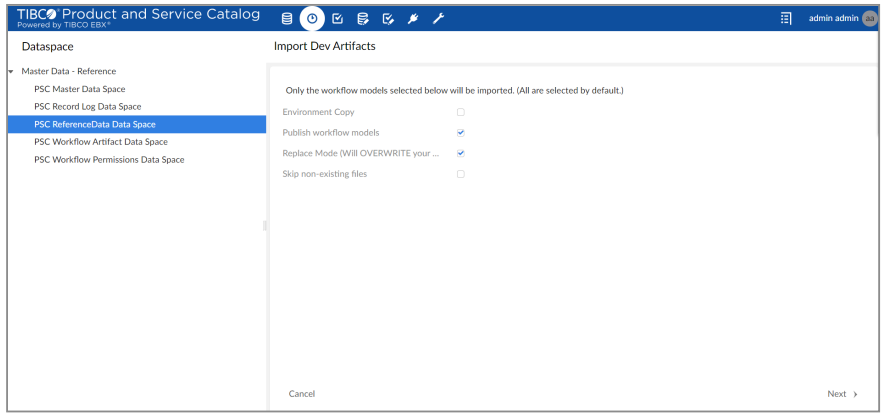Click the plug Data Services icon

[412, 18]
